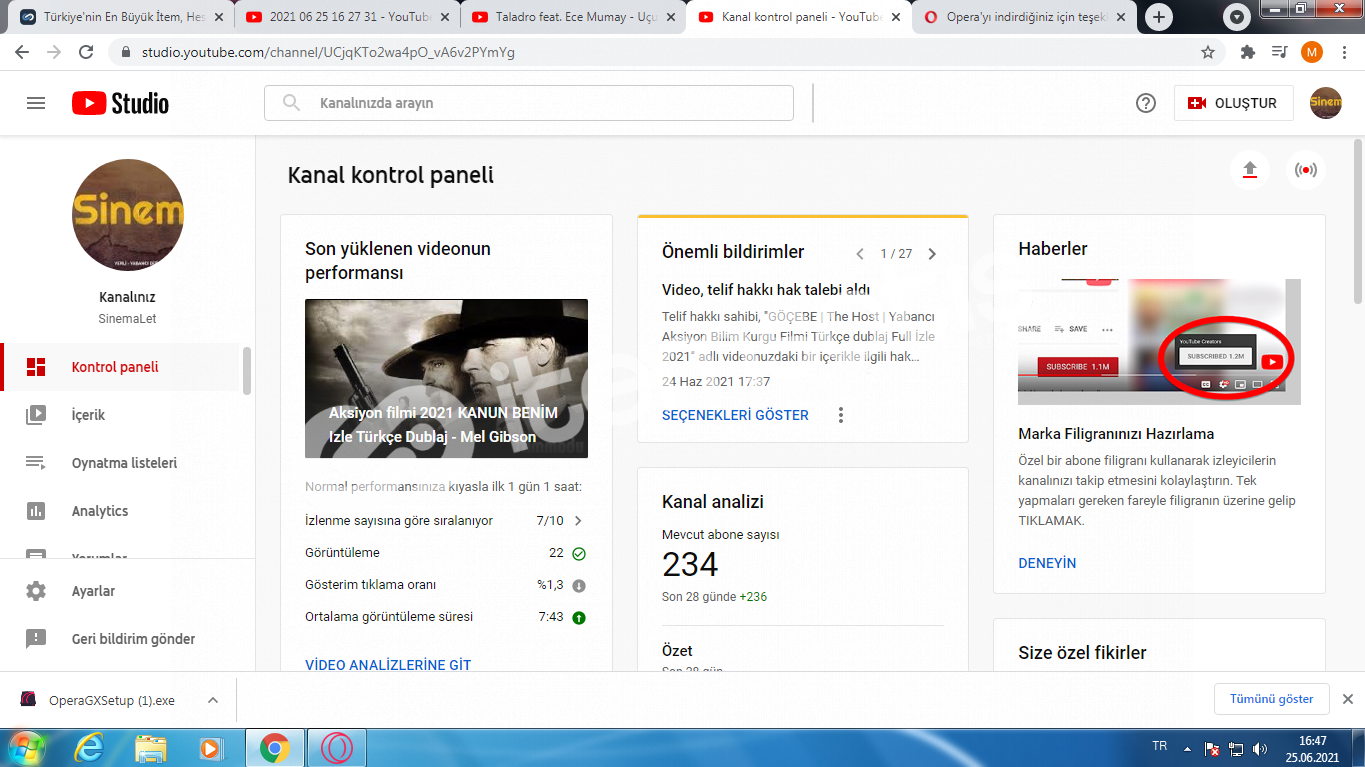Screen dimensions: 1365x767
Task: Open Kontrol paneli in sidebar
Action: pos(121,367)
